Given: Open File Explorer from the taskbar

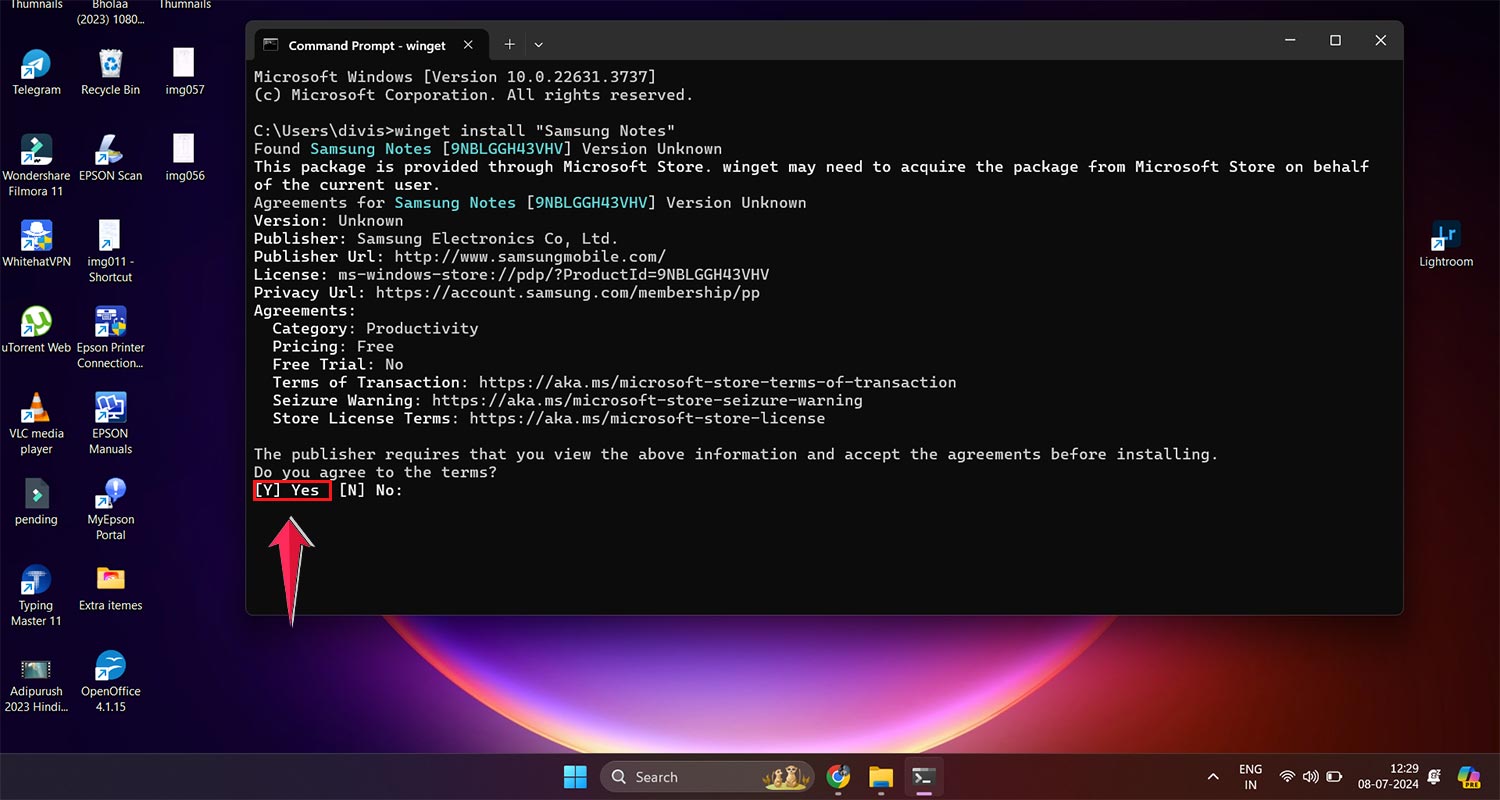Looking at the screenshot, I should coord(880,777).
